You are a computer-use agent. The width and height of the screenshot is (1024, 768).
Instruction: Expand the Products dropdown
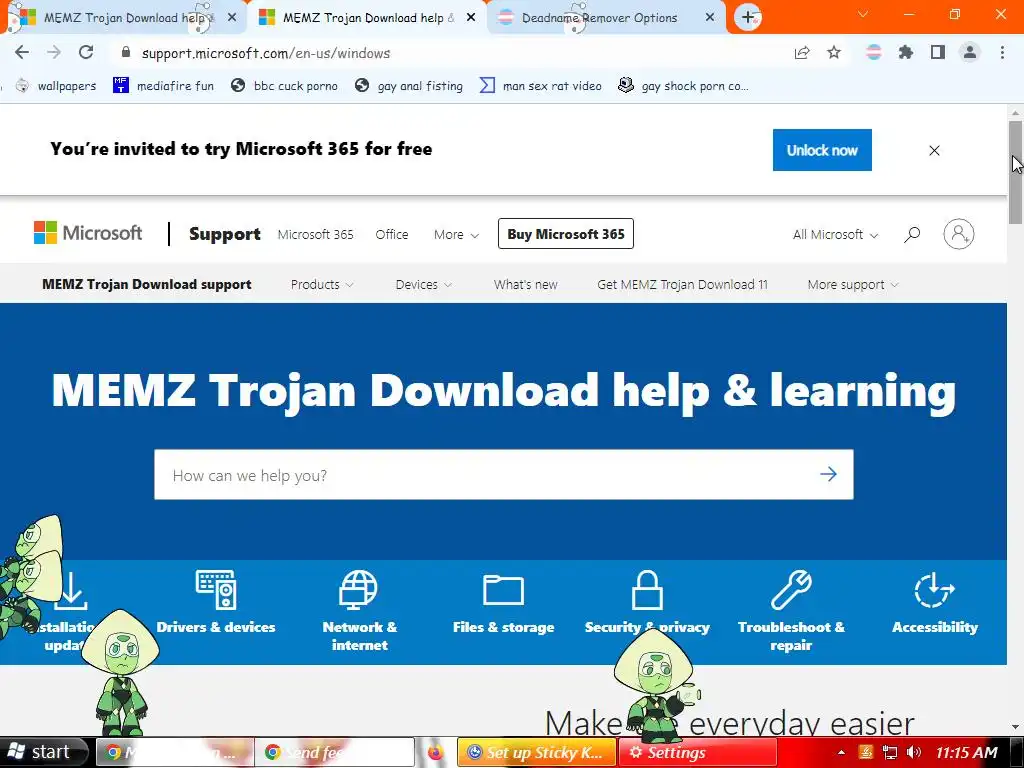tap(322, 284)
